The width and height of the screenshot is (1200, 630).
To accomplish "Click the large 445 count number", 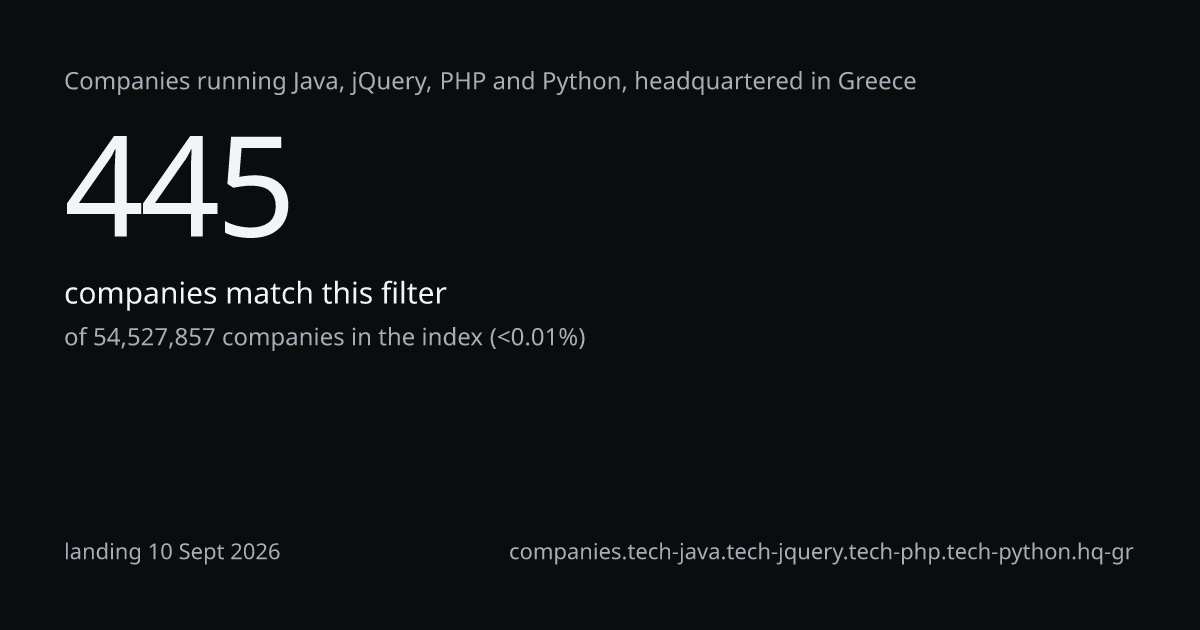I will (x=179, y=187).
